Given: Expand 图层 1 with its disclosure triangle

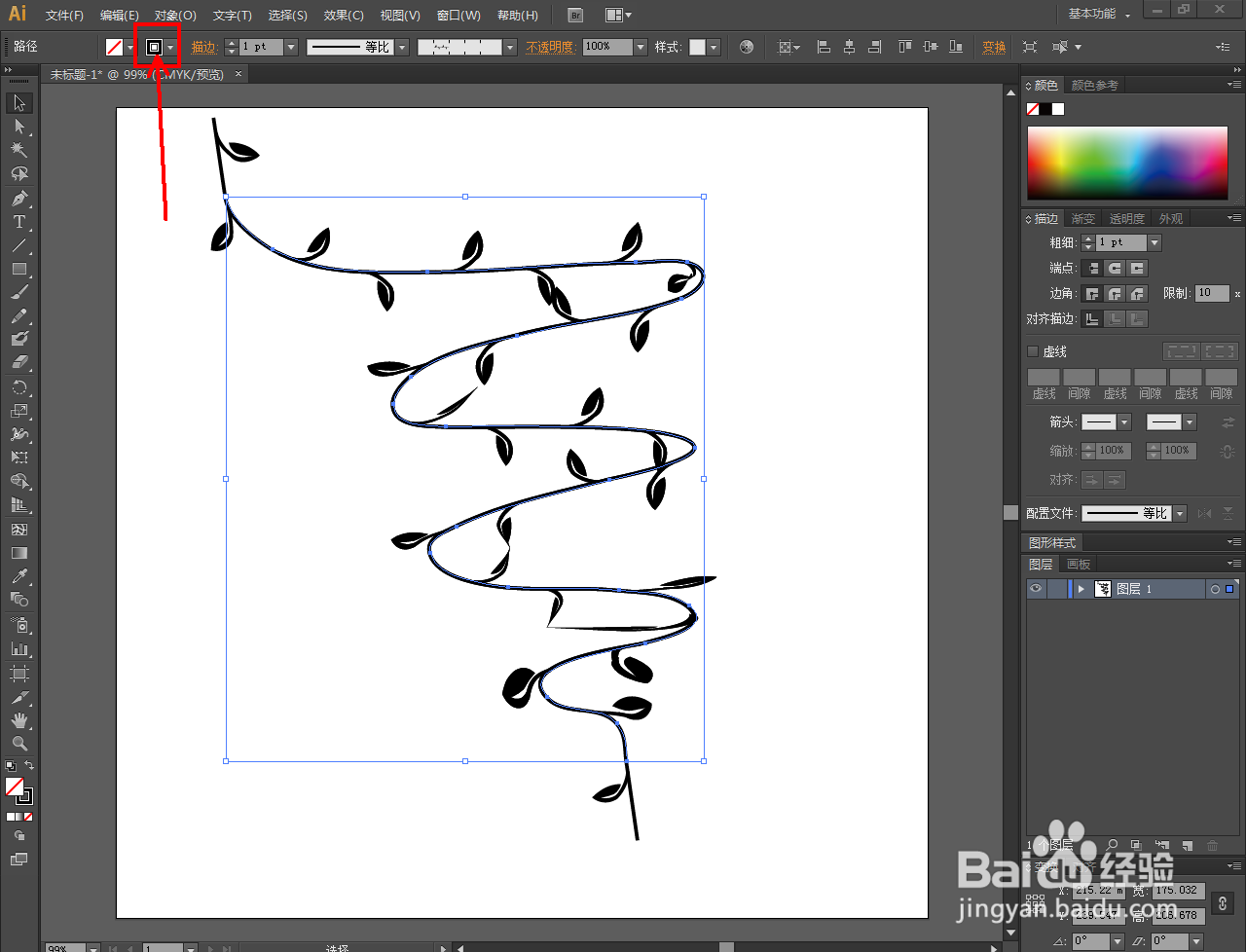Looking at the screenshot, I should (1081, 589).
